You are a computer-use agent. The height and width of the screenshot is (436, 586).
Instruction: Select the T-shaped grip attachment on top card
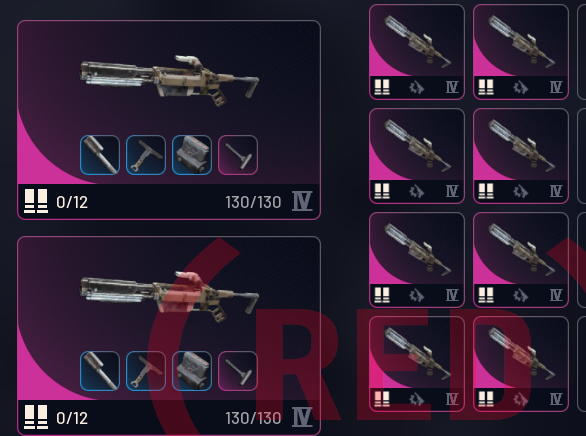[x=146, y=155]
